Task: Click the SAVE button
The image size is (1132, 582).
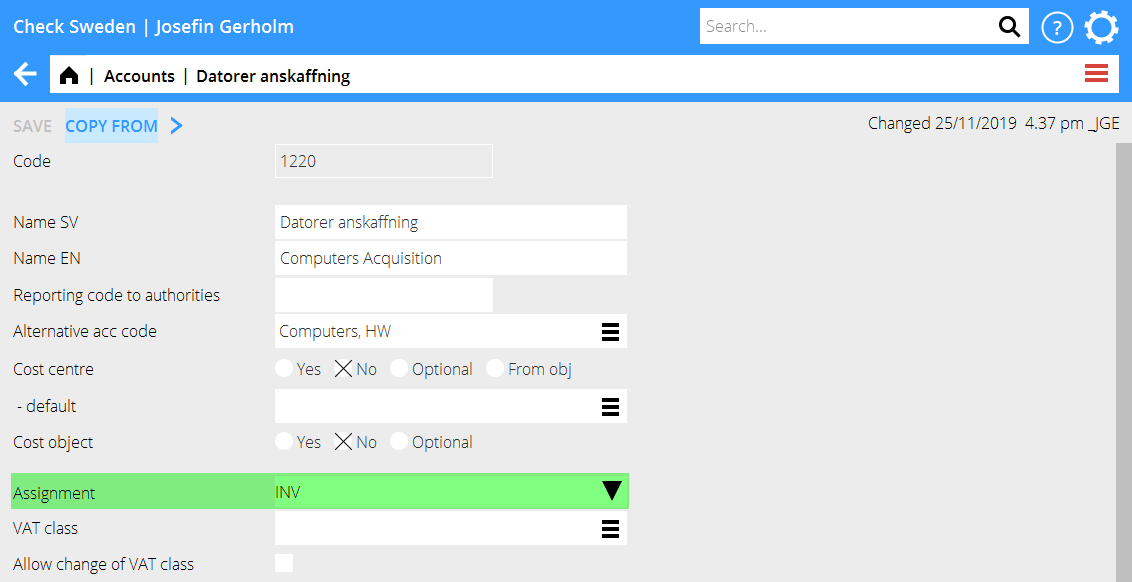Action: coord(32,126)
